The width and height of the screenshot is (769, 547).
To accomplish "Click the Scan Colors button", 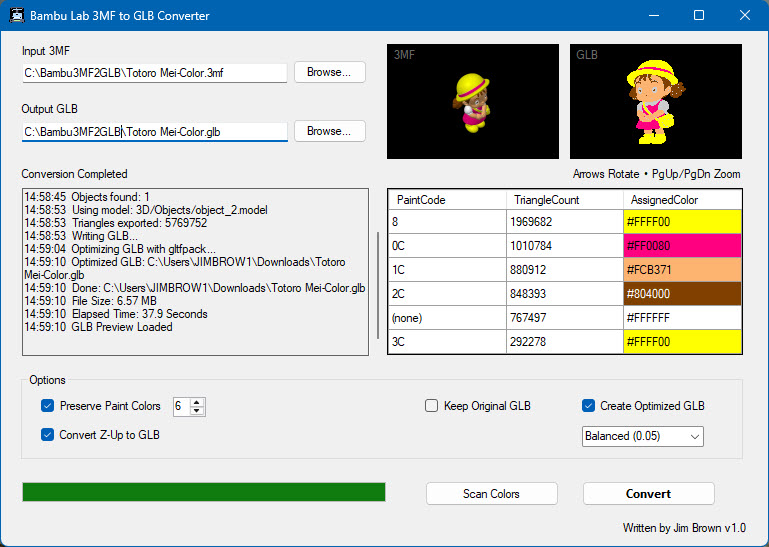I will click(x=491, y=494).
